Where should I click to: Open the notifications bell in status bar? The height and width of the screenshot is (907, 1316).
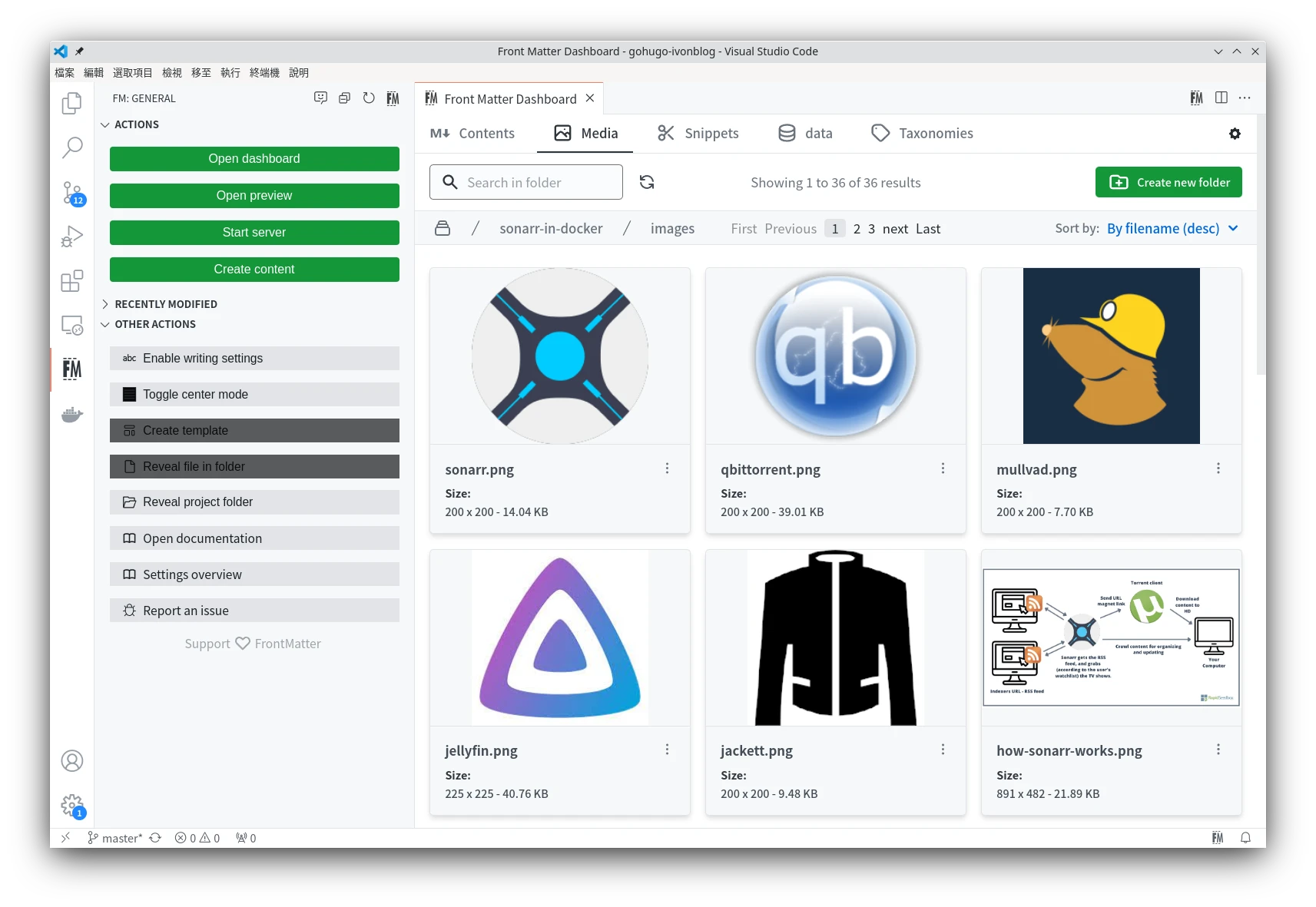tap(1245, 838)
